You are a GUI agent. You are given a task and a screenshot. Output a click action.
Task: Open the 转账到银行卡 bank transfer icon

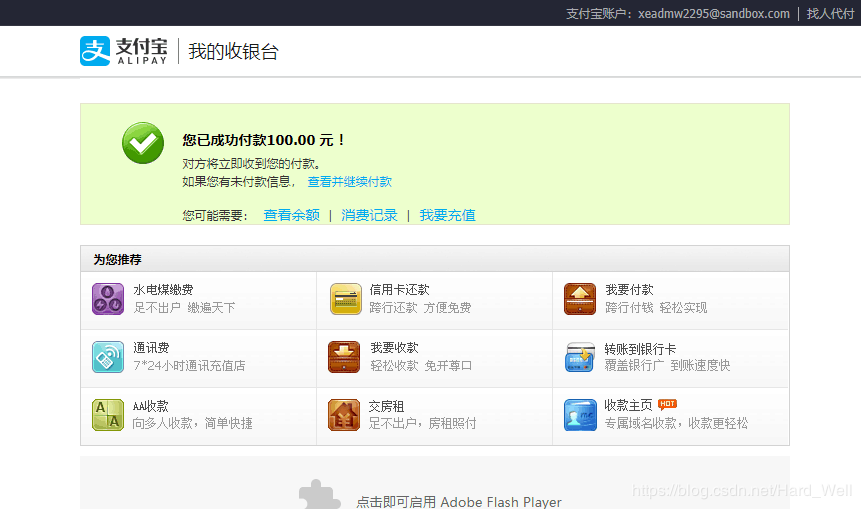[x=580, y=357]
